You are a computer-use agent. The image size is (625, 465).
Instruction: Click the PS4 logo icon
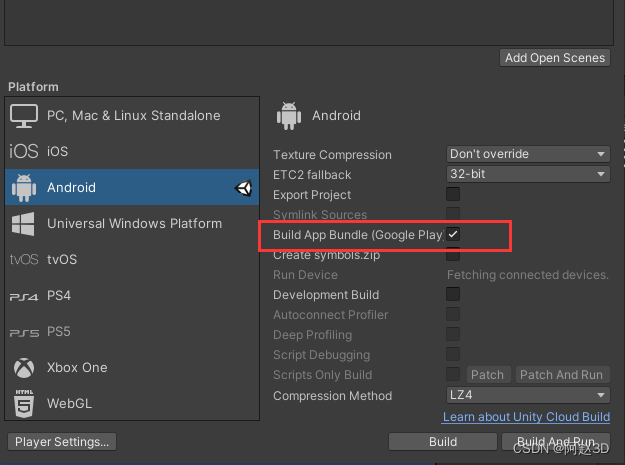24,297
